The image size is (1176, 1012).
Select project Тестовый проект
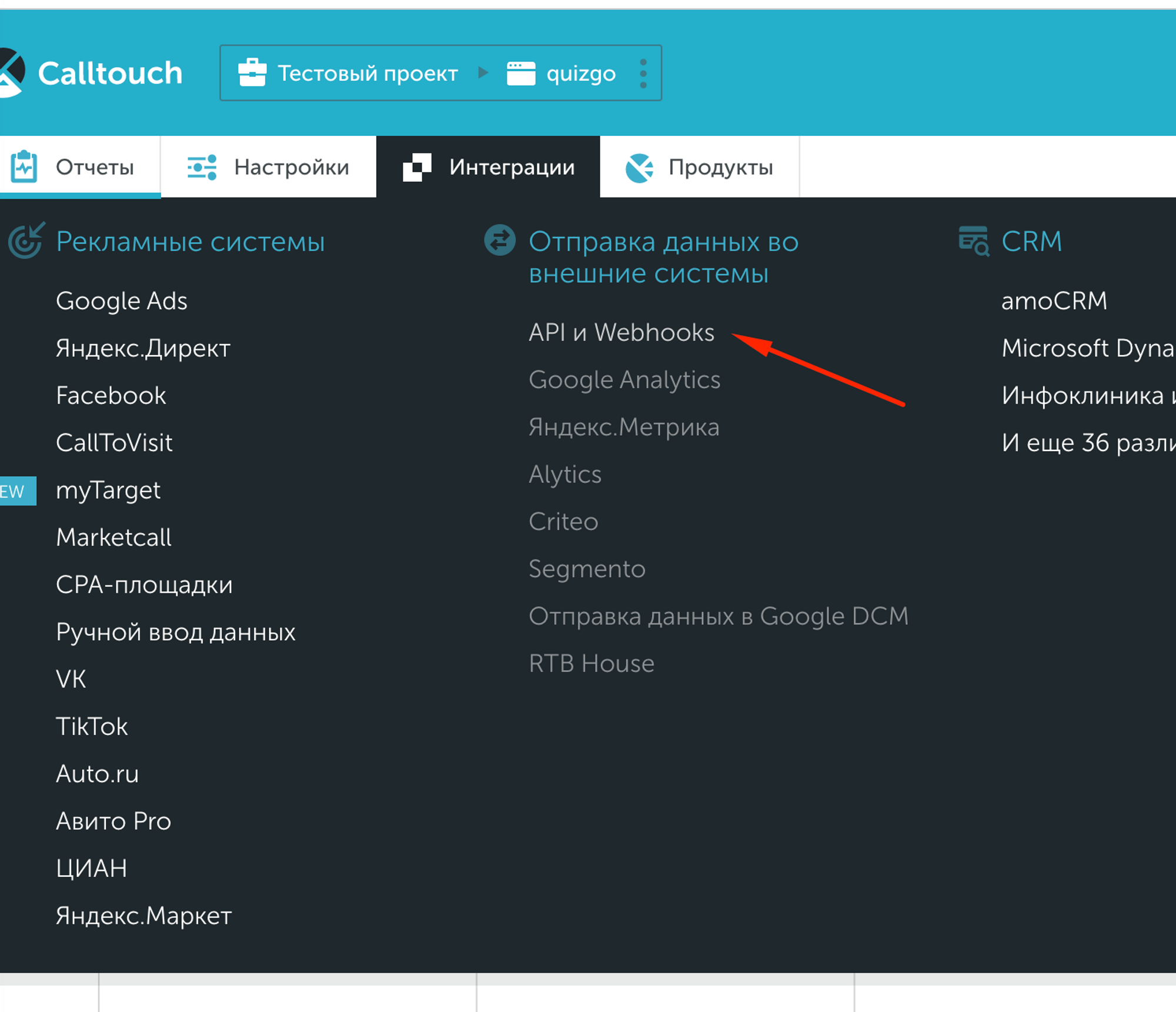pyautogui.click(x=367, y=74)
